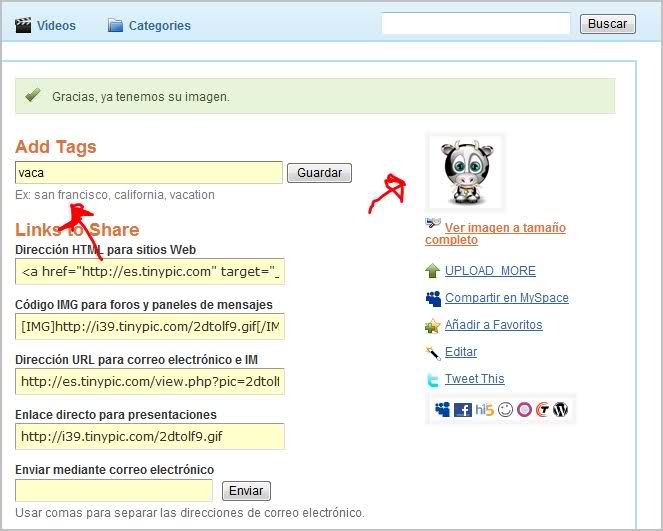Focus the tags field containing 'vaca'
663x531 pixels.
click(x=149, y=173)
